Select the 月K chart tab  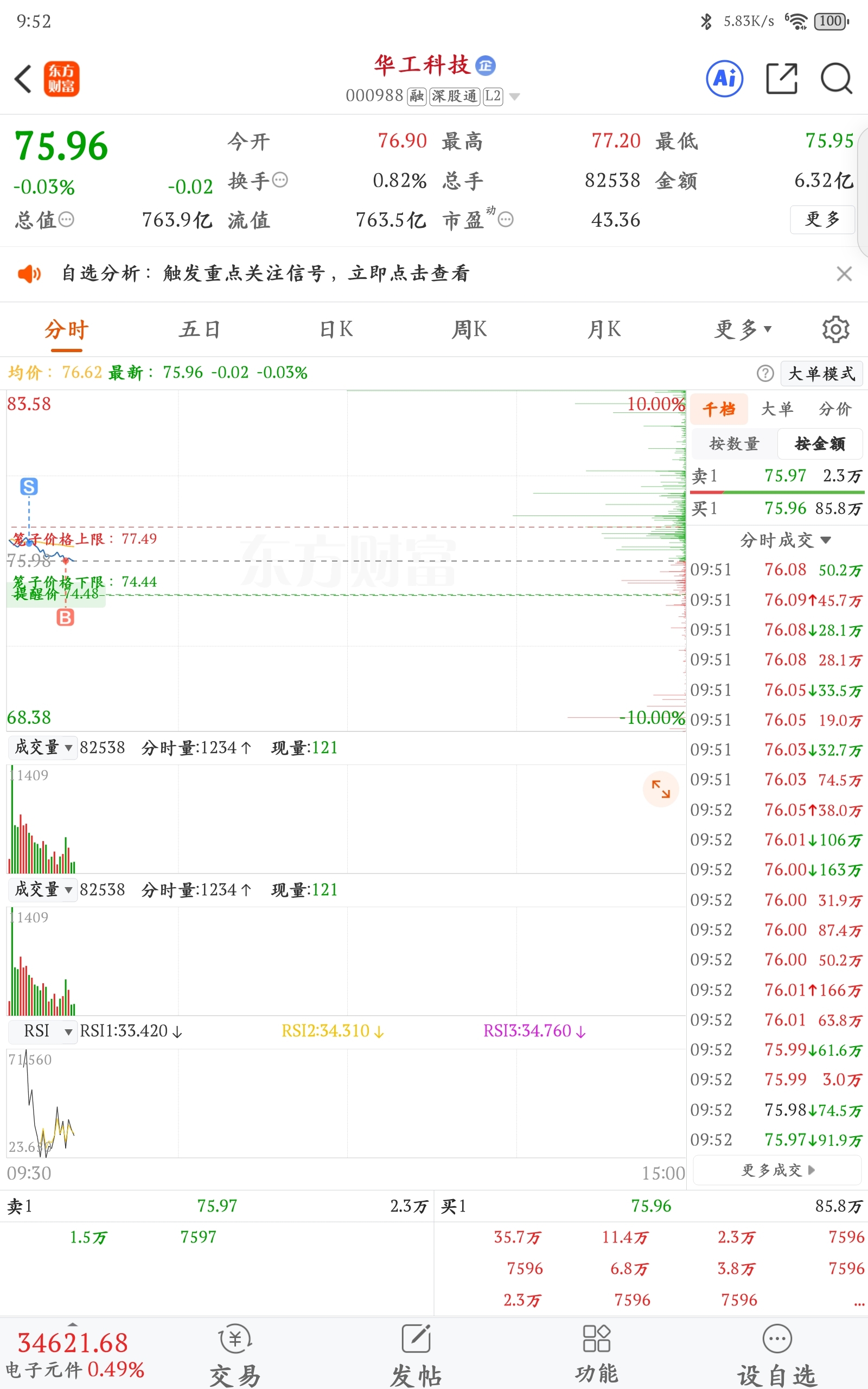click(x=604, y=329)
